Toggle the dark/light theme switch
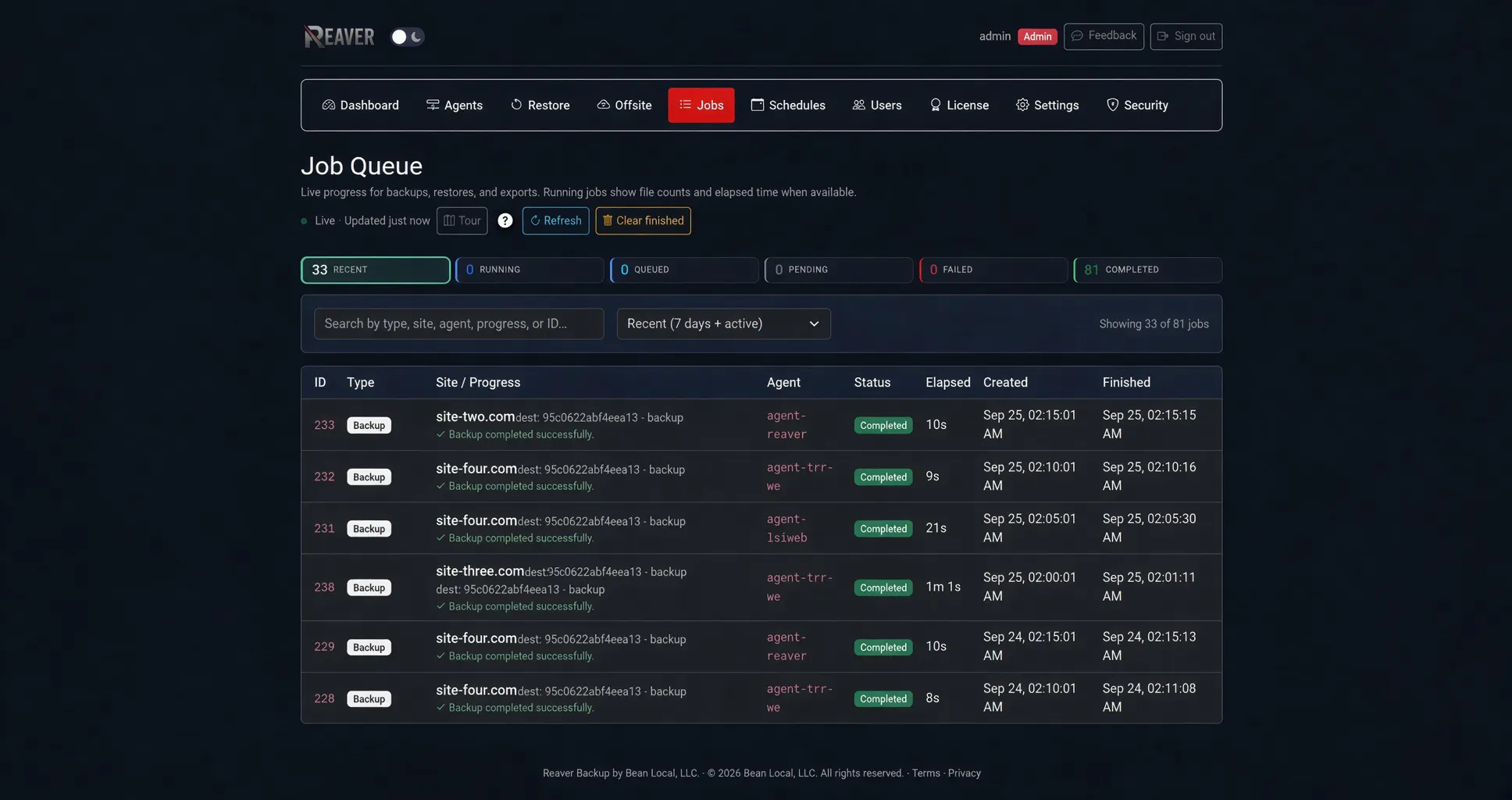The width and height of the screenshot is (1512, 800). [407, 37]
